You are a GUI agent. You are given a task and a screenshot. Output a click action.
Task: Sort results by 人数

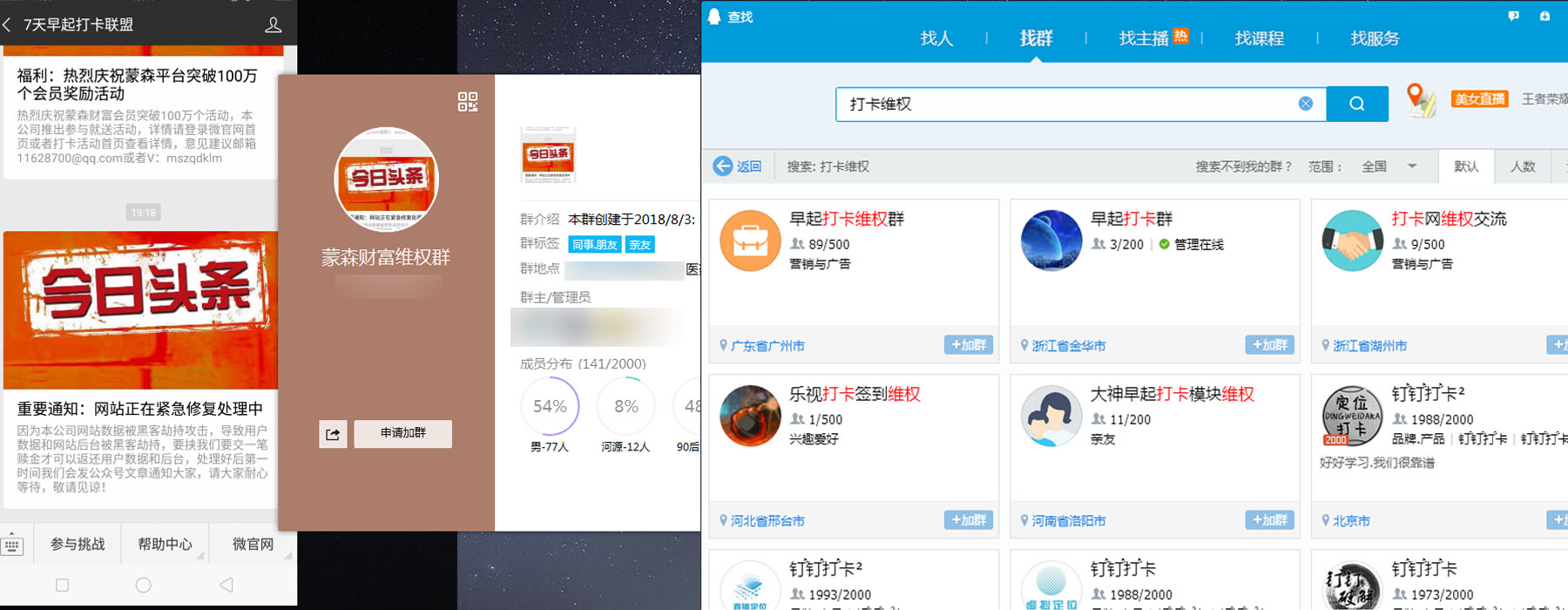pyautogui.click(x=1523, y=166)
